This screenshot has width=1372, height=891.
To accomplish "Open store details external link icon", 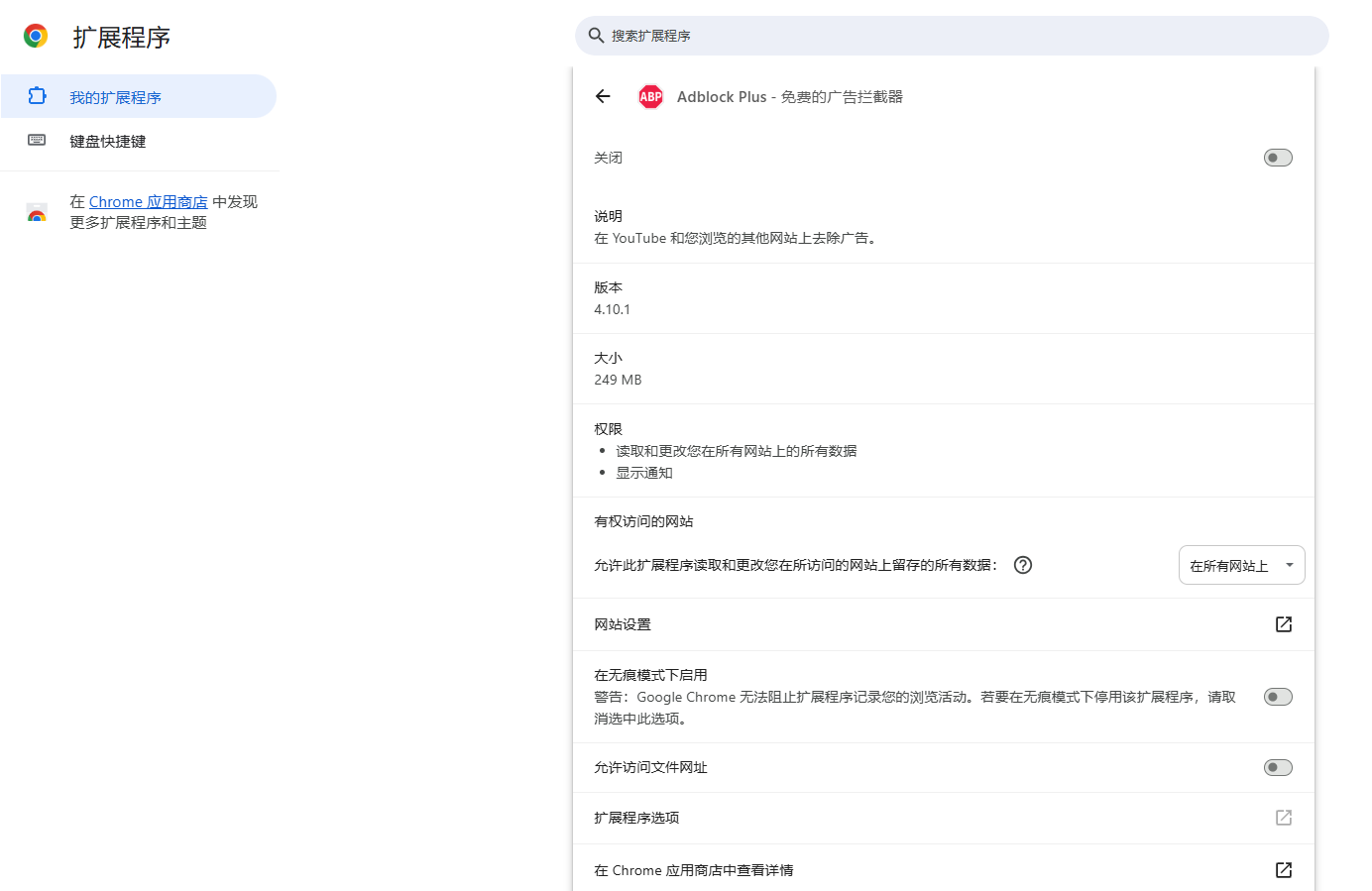I will click(1284, 870).
